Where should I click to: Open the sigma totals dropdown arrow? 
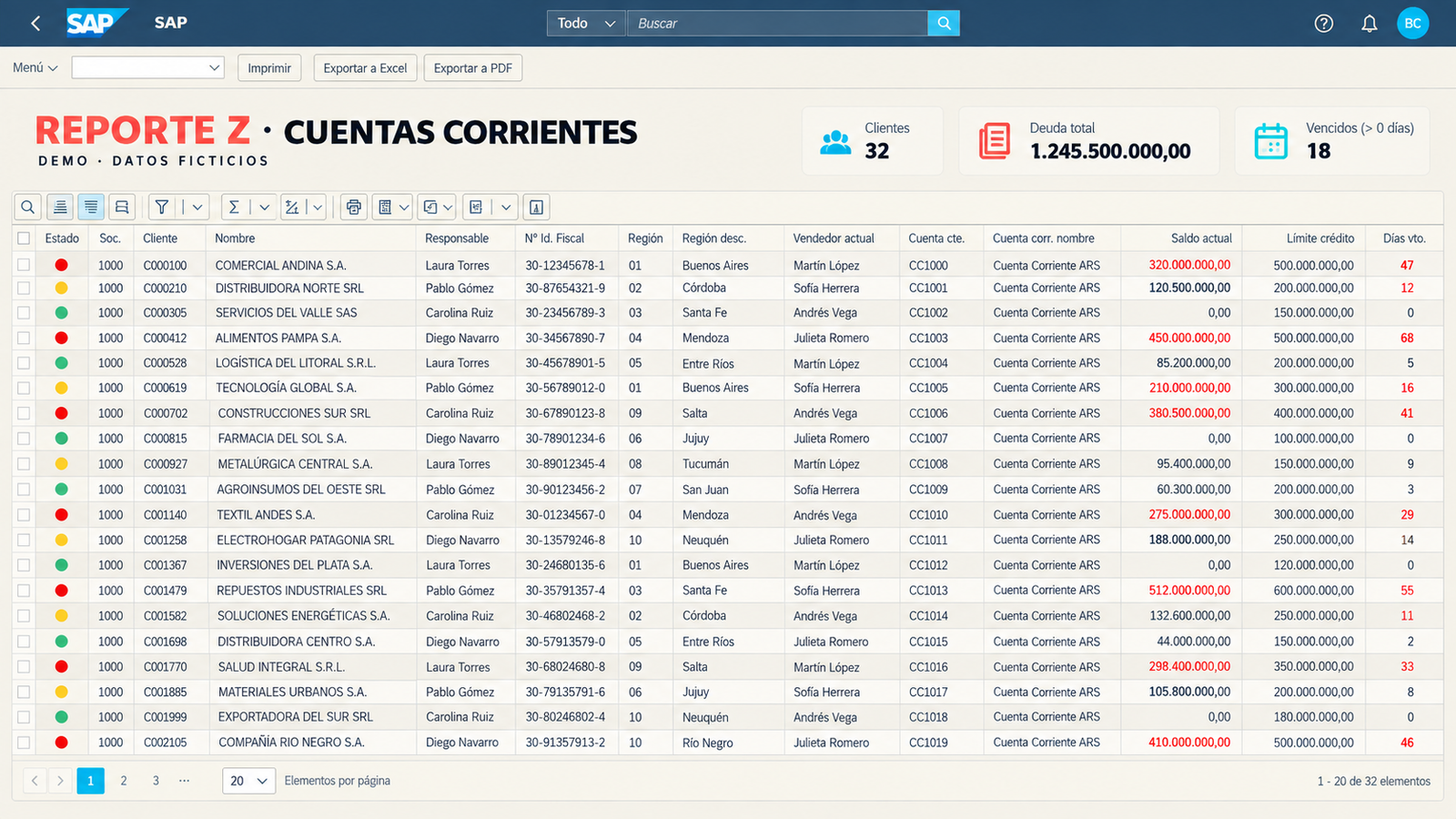(x=265, y=207)
